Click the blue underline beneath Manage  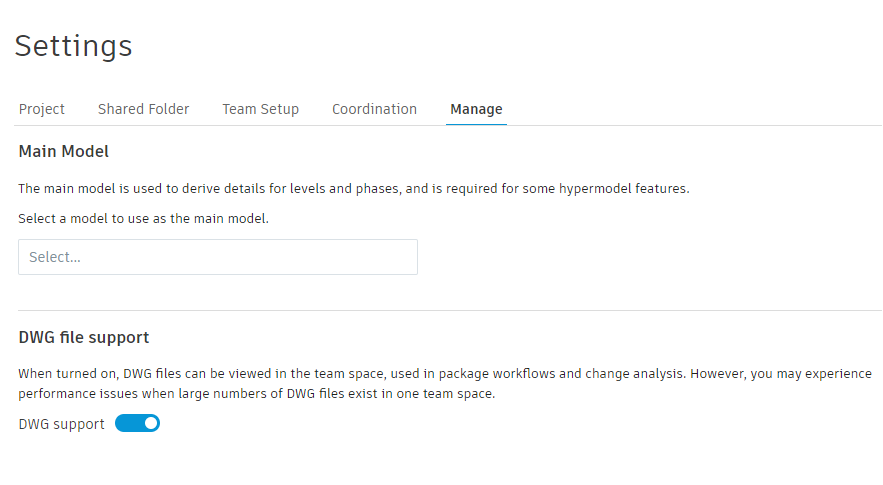(x=476, y=124)
